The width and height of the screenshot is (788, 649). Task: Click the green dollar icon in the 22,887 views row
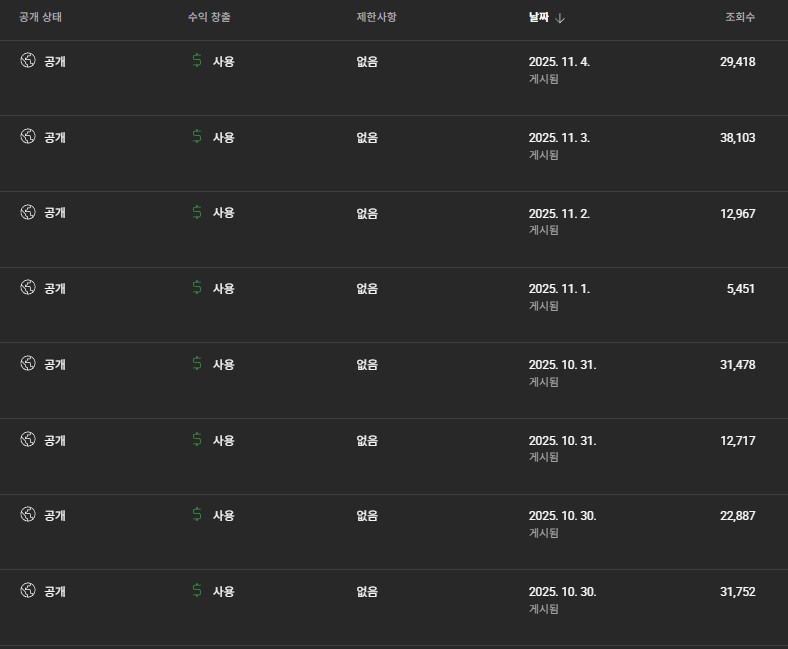[197, 515]
